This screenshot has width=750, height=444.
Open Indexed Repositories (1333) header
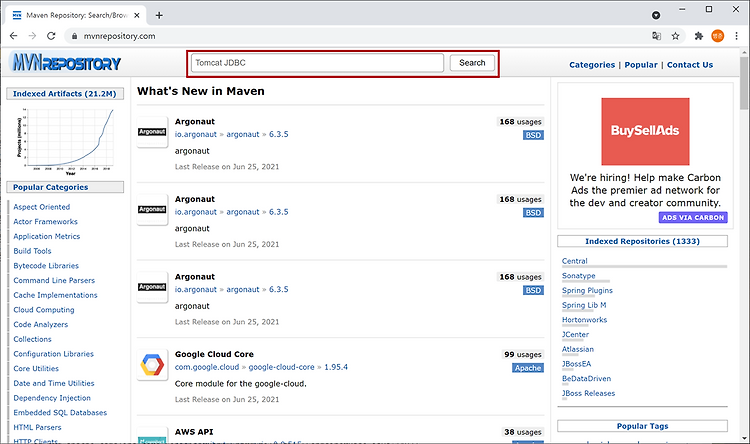642,241
